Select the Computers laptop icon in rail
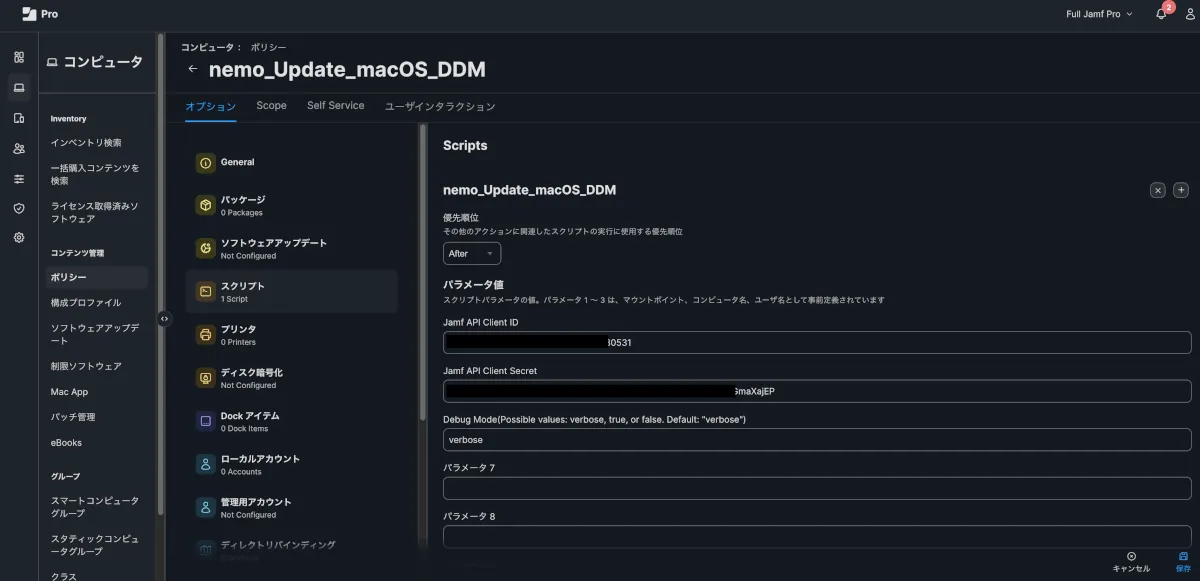1200x581 pixels. [x=18, y=88]
